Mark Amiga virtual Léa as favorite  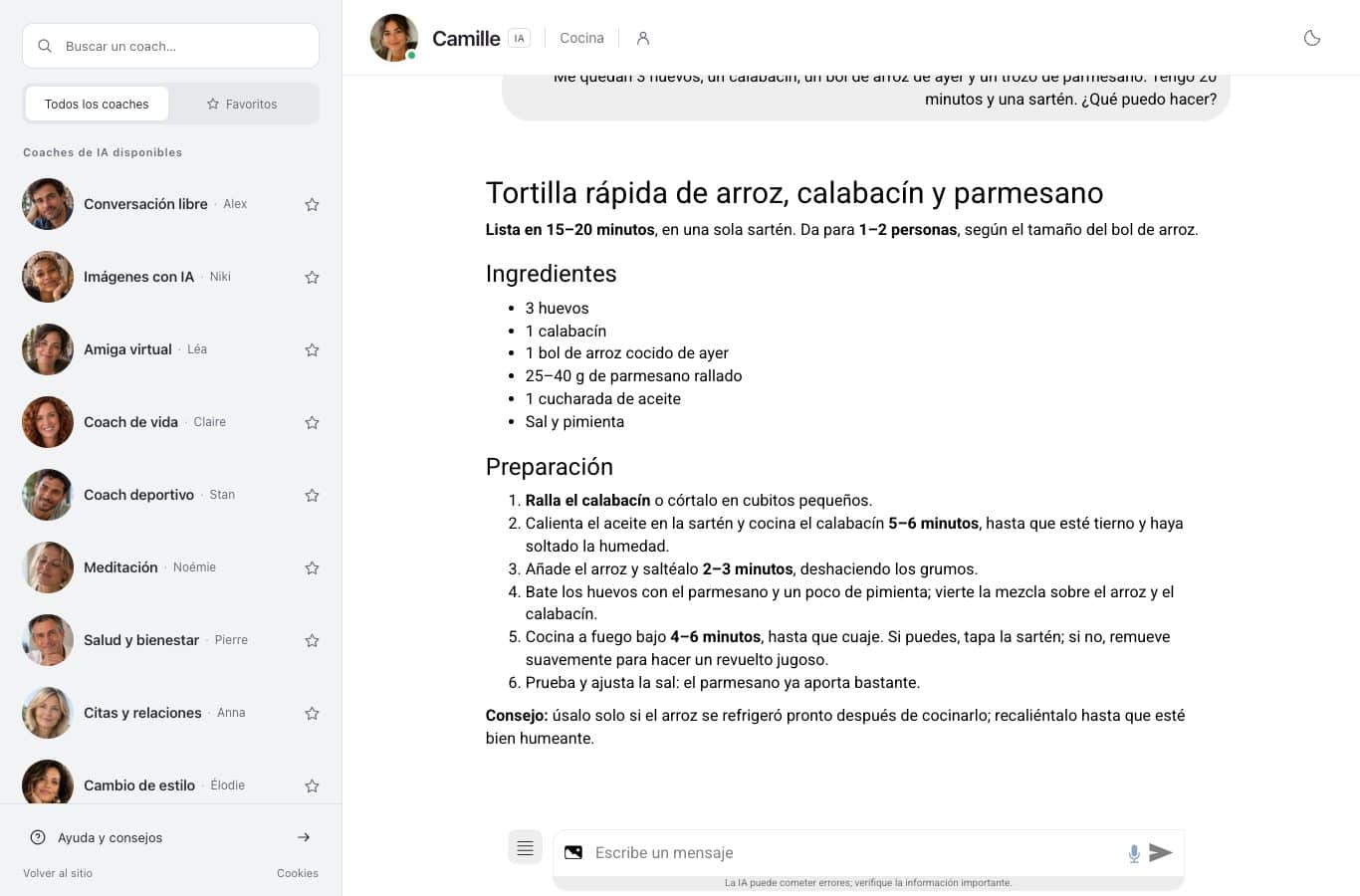312,349
